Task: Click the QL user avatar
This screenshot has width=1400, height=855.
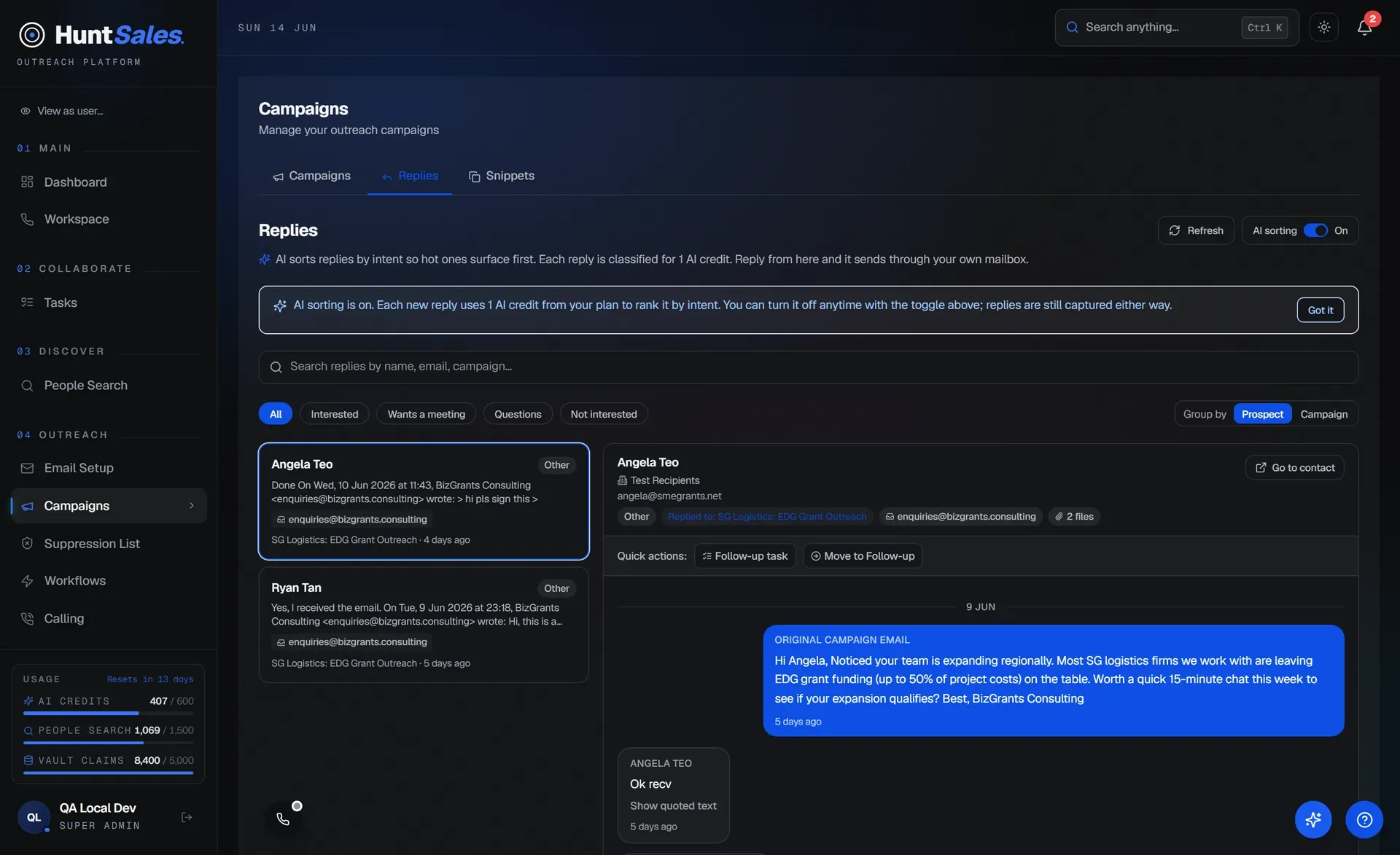Action: tap(34, 817)
